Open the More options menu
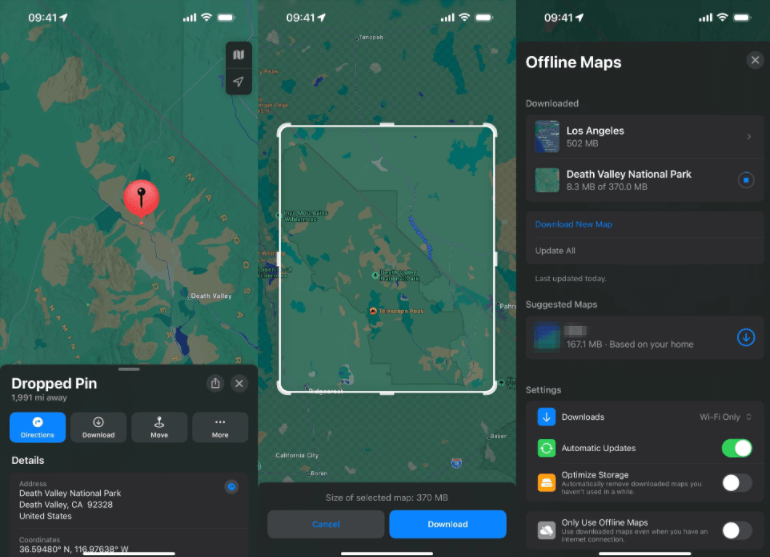This screenshot has width=770, height=557. coord(220,427)
